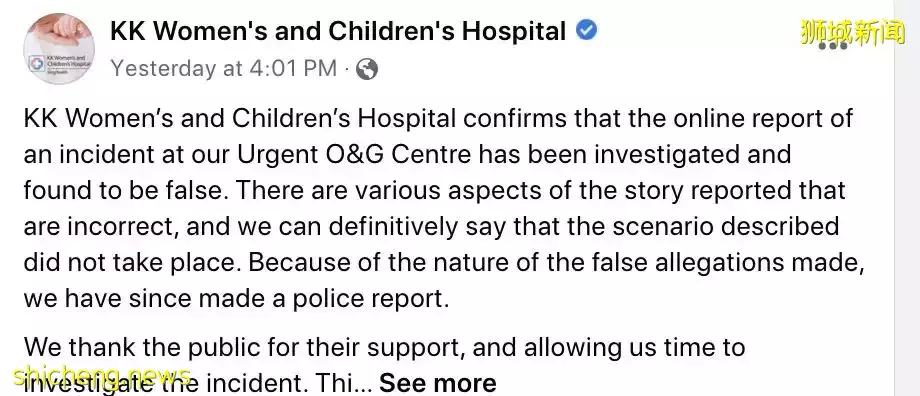
Task: Open the "Yesterday at 4:01 PM" timestamp
Action: [224, 69]
